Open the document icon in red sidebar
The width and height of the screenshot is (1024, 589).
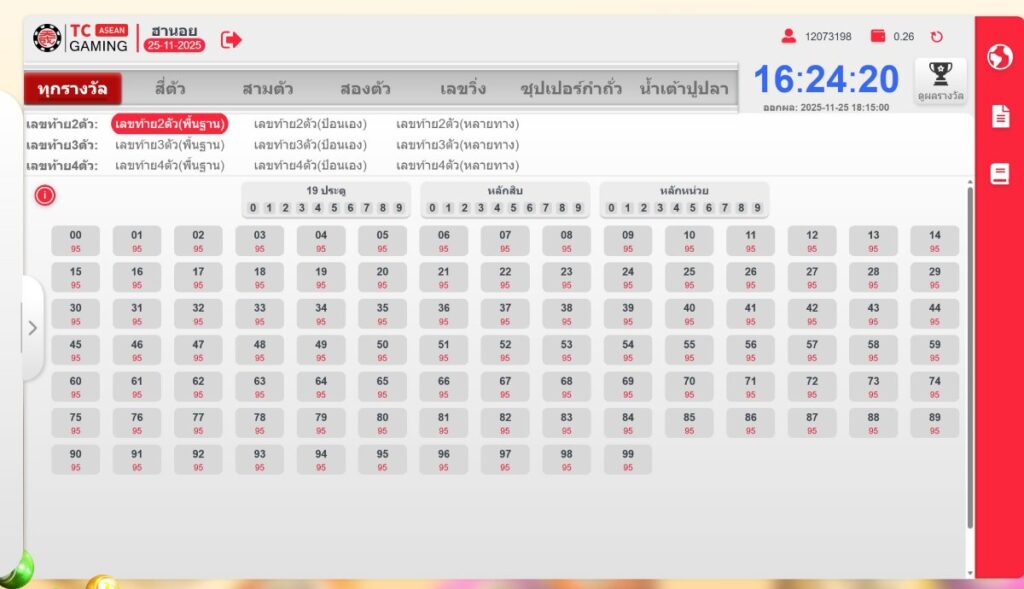[x=1000, y=116]
